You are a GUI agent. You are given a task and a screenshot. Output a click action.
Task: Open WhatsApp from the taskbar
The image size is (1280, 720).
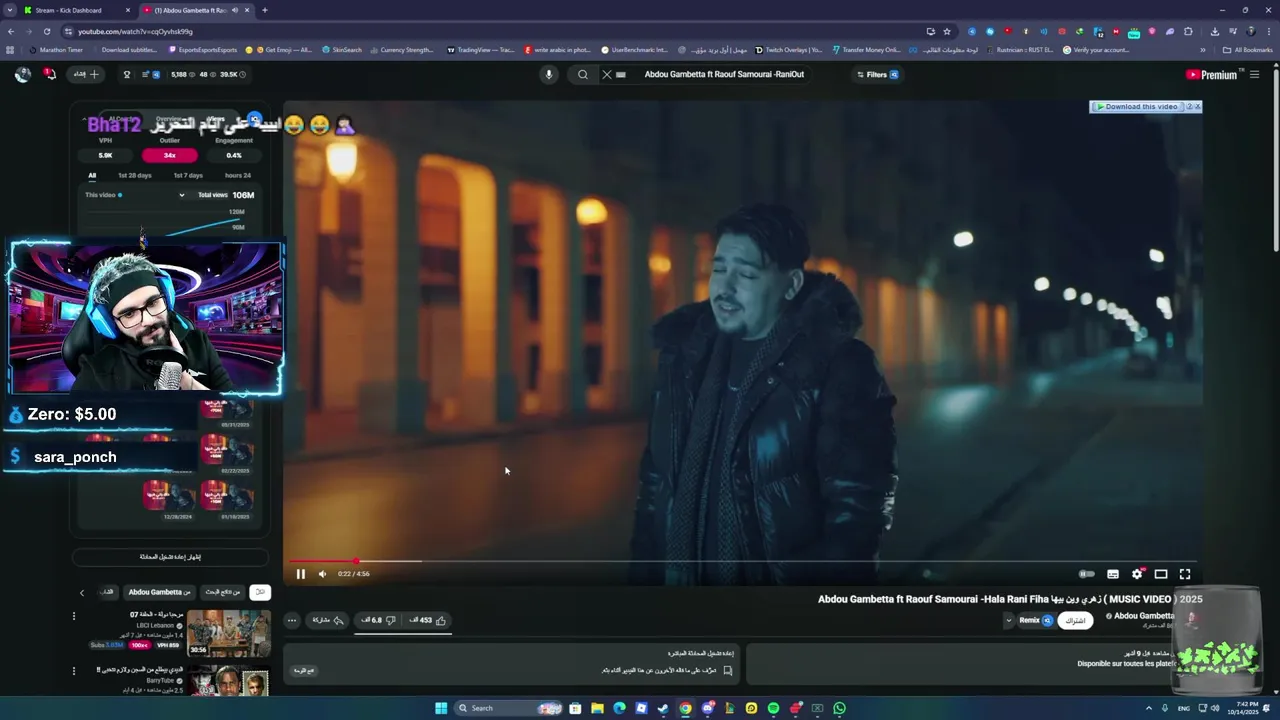(x=839, y=708)
